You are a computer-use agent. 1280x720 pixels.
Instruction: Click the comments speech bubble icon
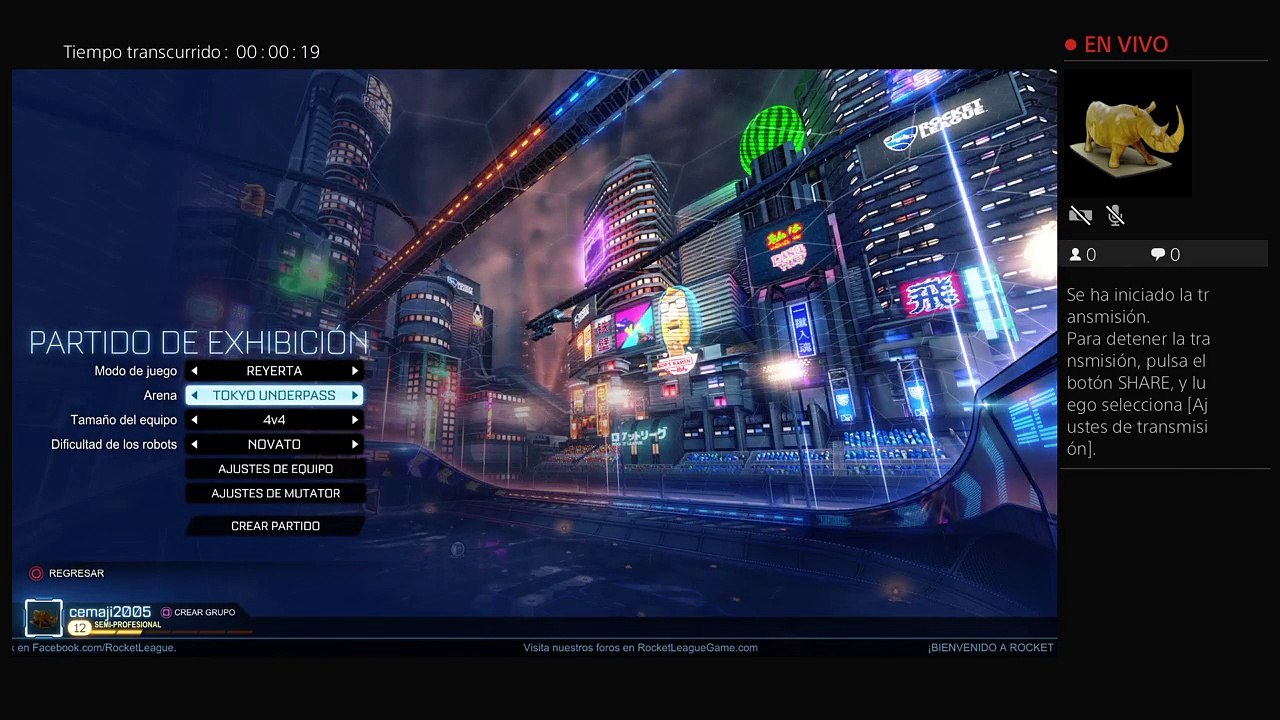pos(1158,255)
